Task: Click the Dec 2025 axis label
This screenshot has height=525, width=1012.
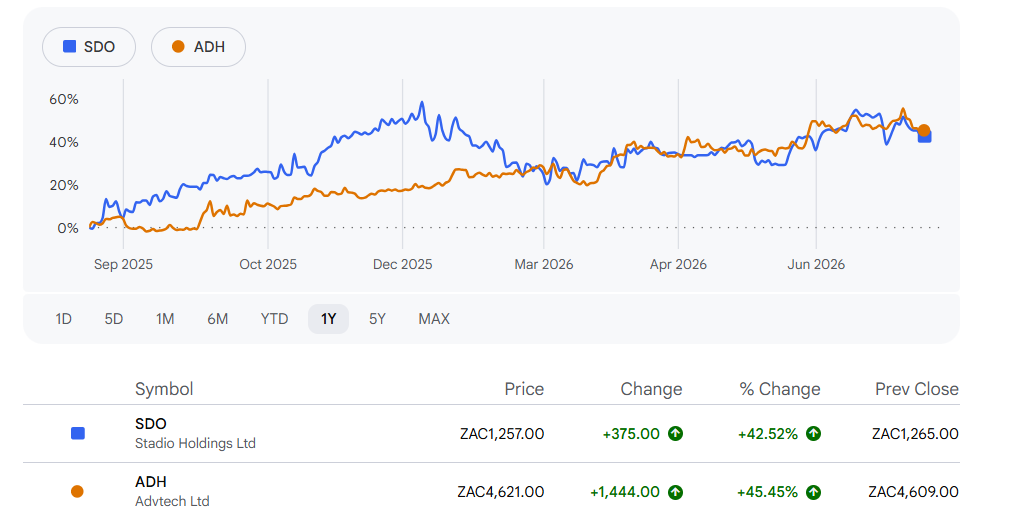Action: point(403,264)
